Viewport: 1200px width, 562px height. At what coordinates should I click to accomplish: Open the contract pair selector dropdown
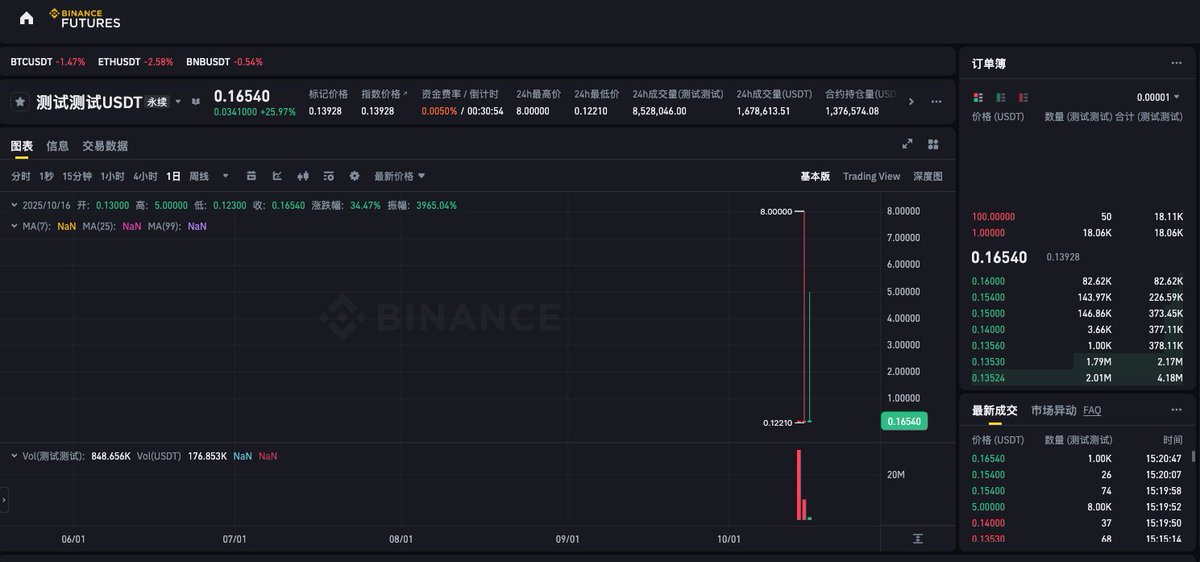[x=180, y=101]
